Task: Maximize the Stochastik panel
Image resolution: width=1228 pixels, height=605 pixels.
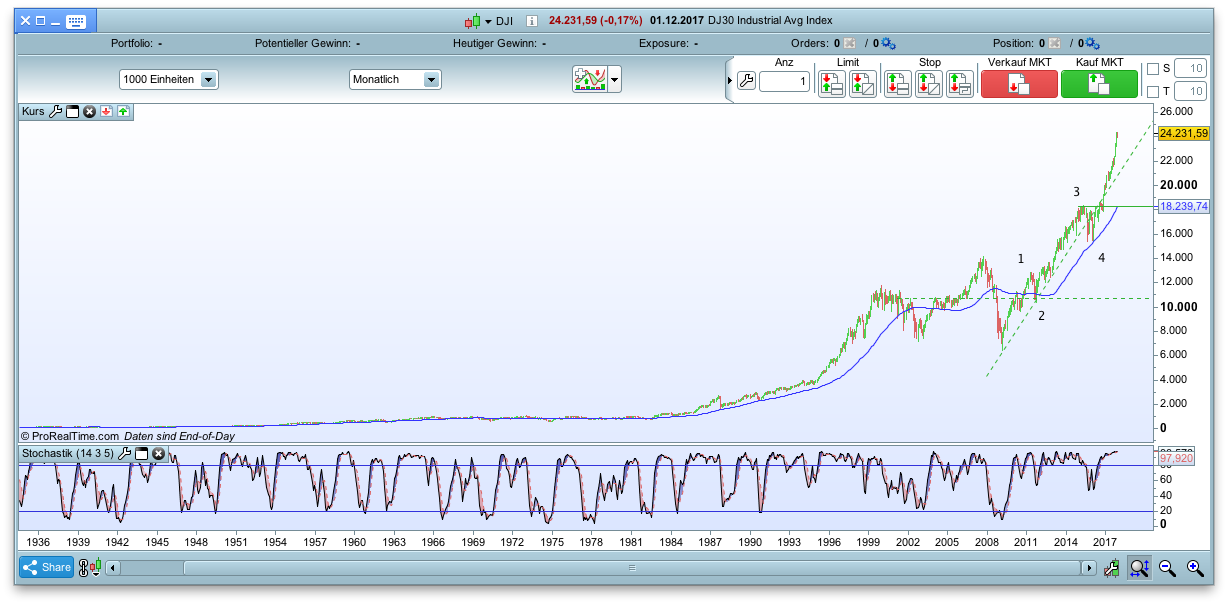Action: [x=141, y=454]
